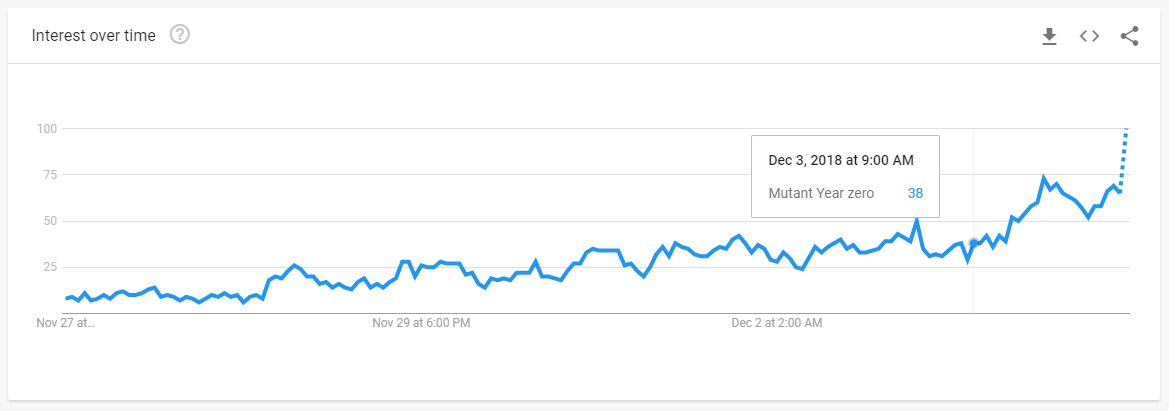The image size is (1169, 411).
Task: Select the "Mutant Year zero" tooltip label
Action: tap(821, 193)
